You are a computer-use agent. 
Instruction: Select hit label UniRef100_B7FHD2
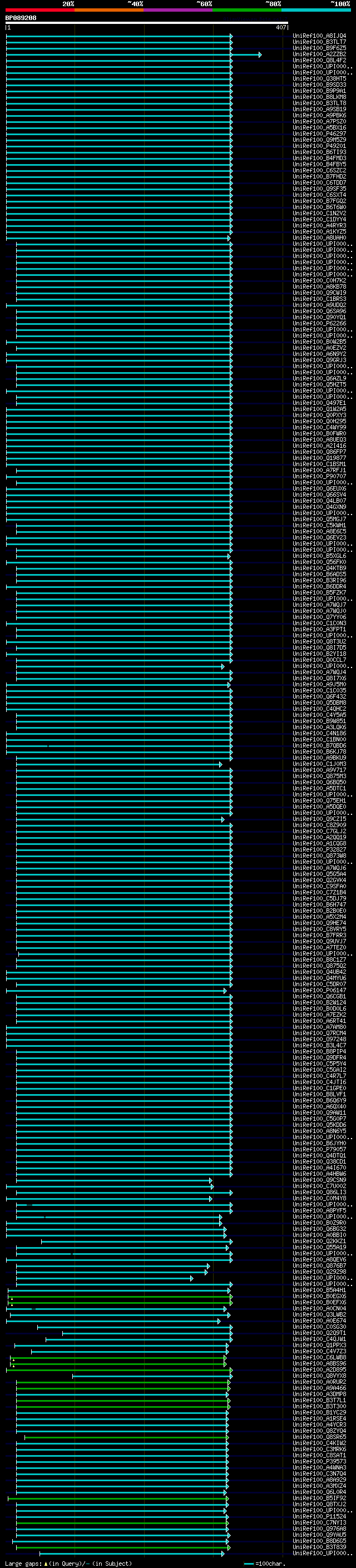point(319,176)
